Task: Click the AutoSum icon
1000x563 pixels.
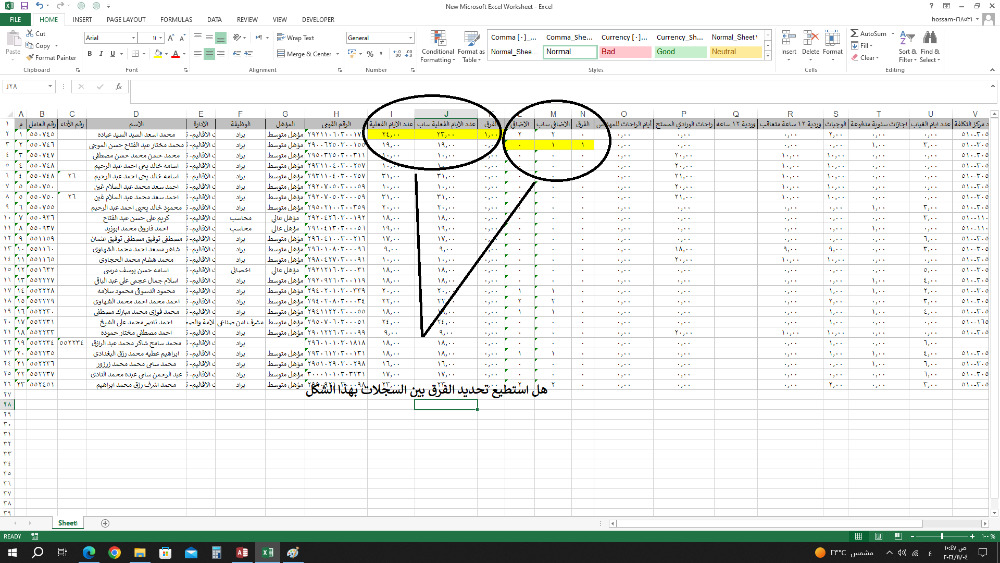Action: coord(867,34)
